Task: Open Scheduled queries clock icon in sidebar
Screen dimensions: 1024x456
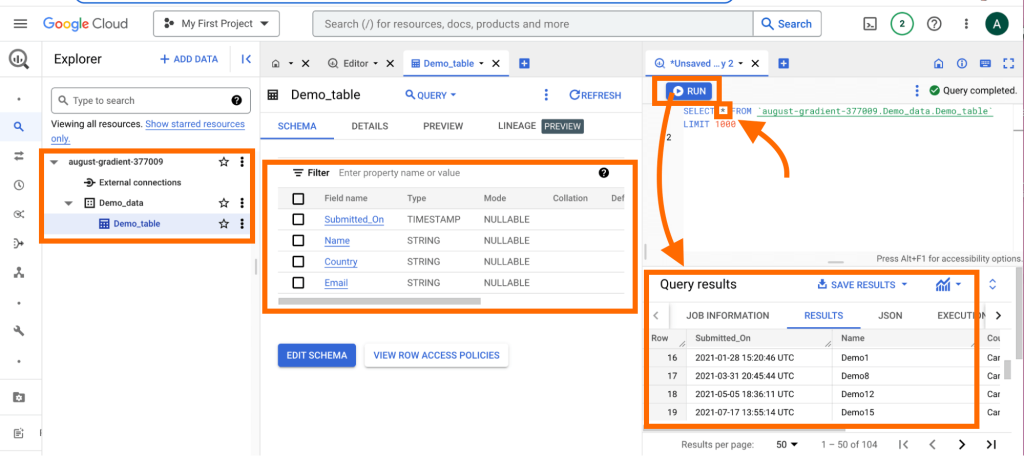Action: (19, 185)
